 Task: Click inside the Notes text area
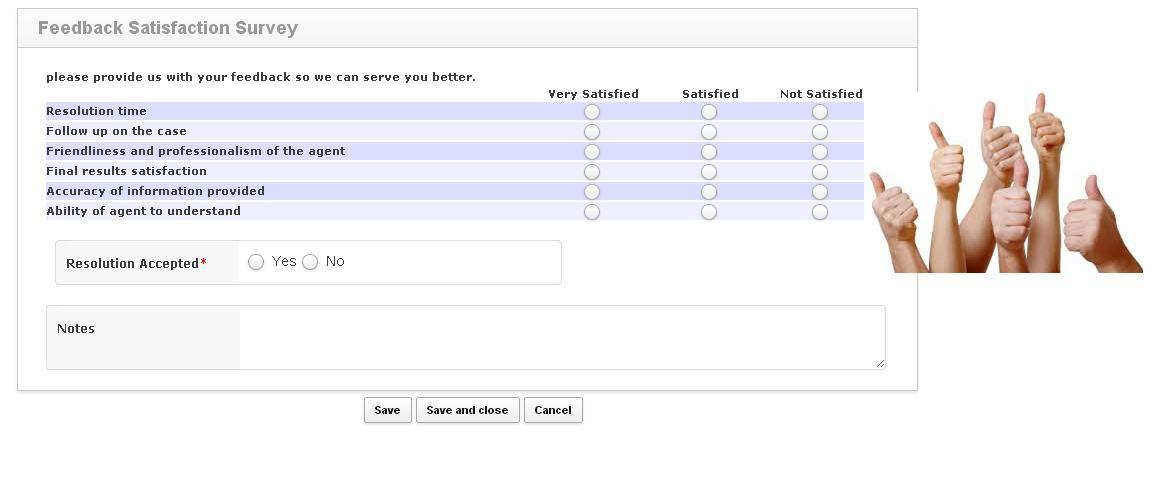[x=560, y=337]
